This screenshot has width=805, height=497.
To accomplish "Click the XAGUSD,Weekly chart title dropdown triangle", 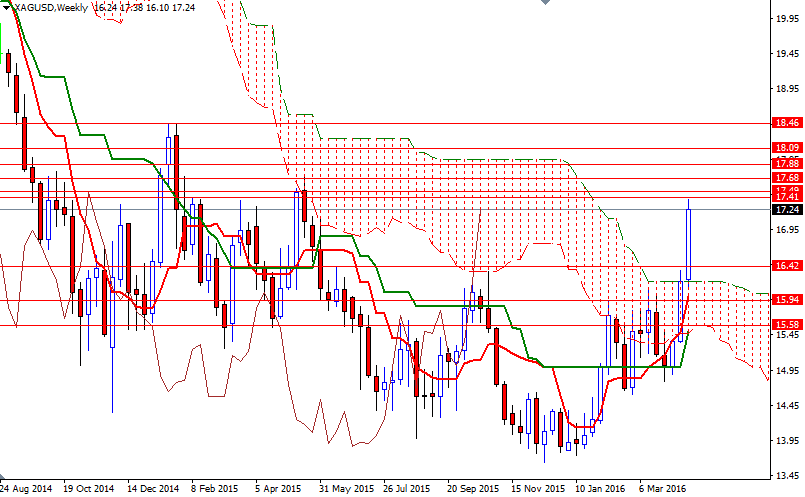I will pyautogui.click(x=6, y=8).
